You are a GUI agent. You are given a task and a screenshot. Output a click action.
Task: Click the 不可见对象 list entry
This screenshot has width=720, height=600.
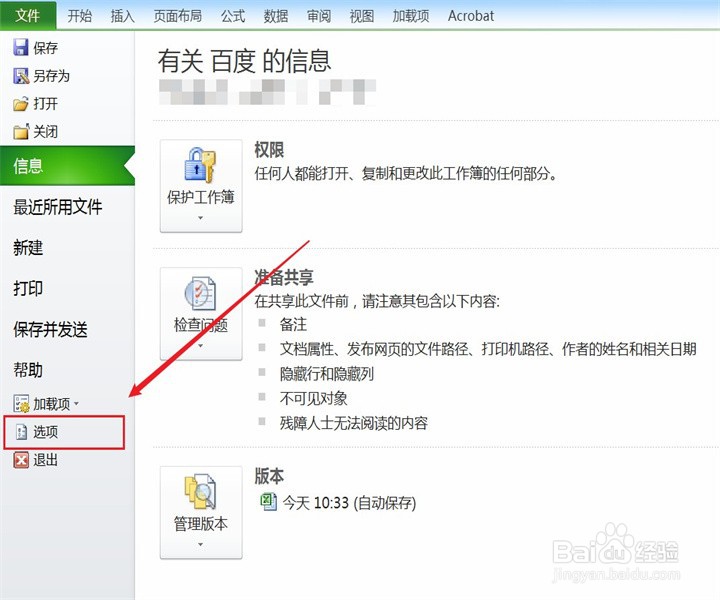pos(313,398)
